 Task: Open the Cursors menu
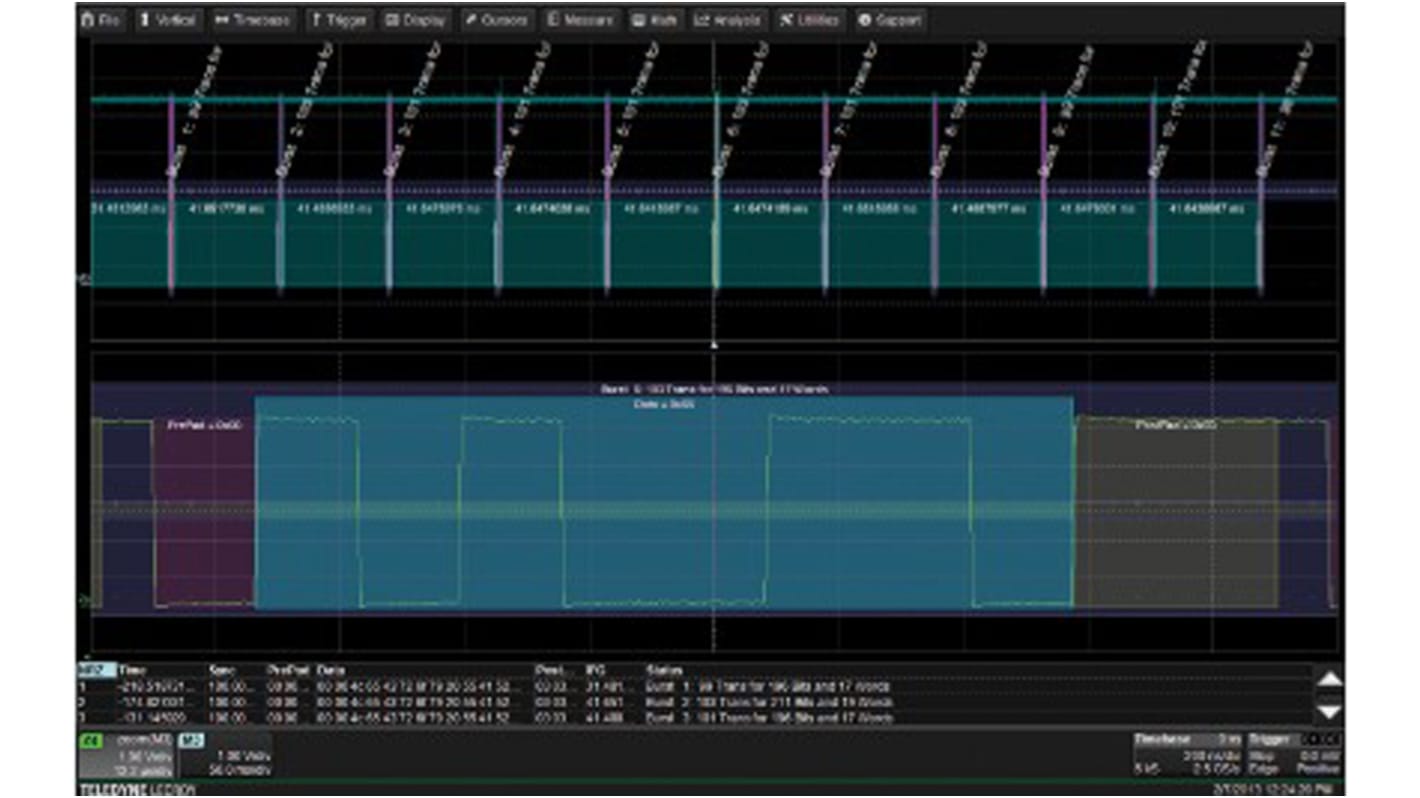pos(497,20)
